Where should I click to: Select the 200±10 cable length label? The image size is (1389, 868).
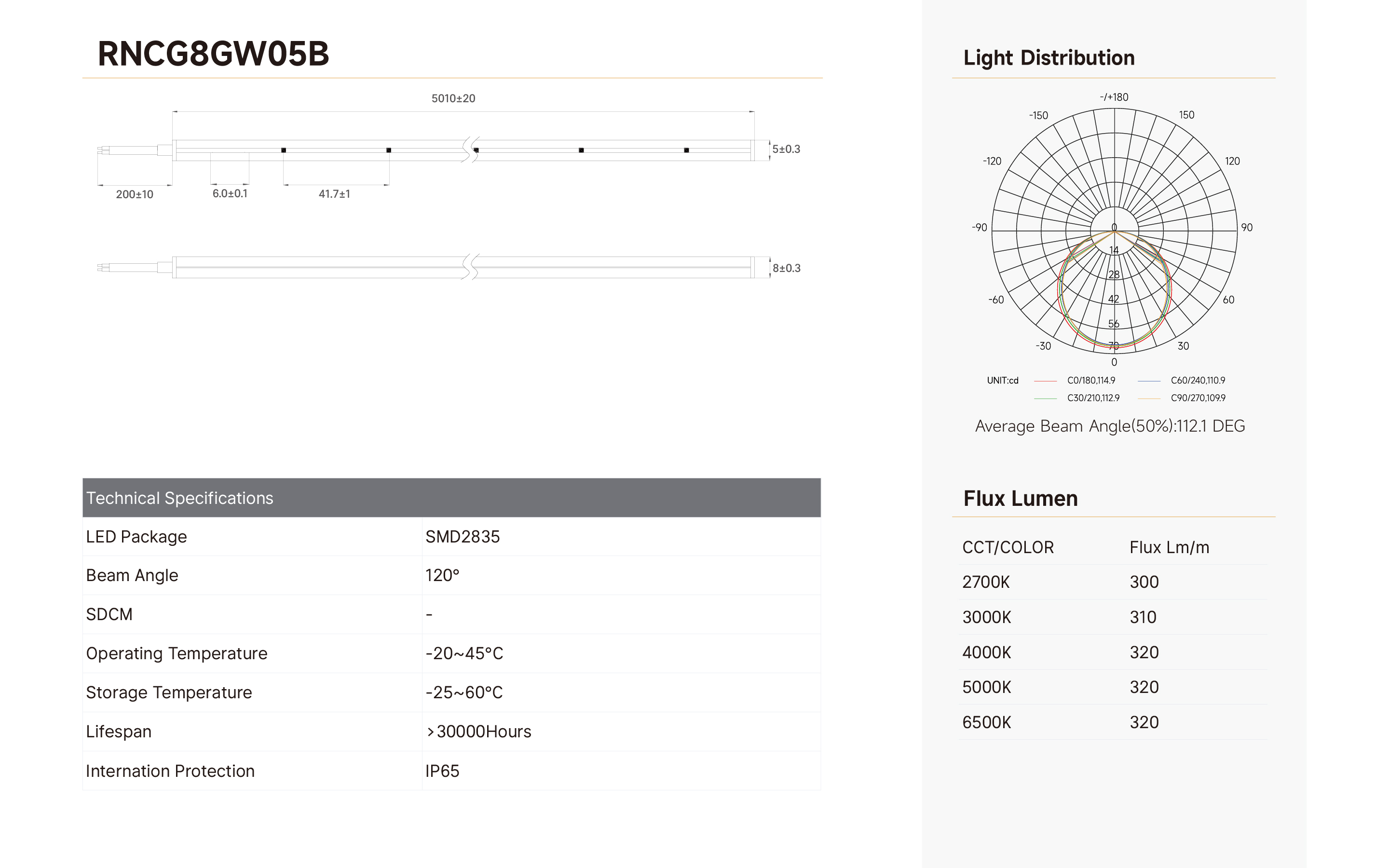pos(134,195)
